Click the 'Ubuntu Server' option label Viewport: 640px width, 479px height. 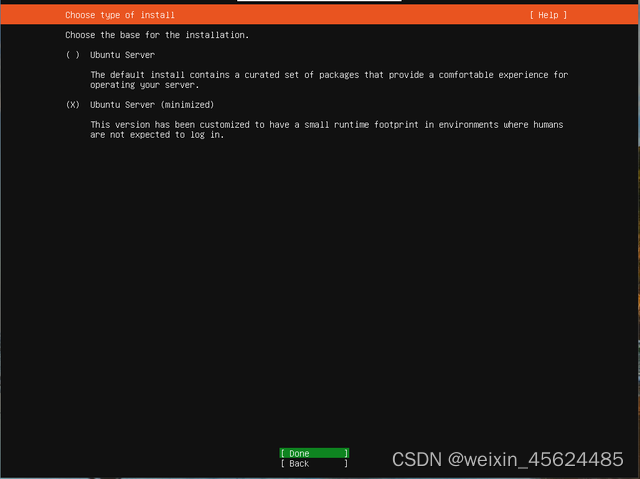coord(122,55)
